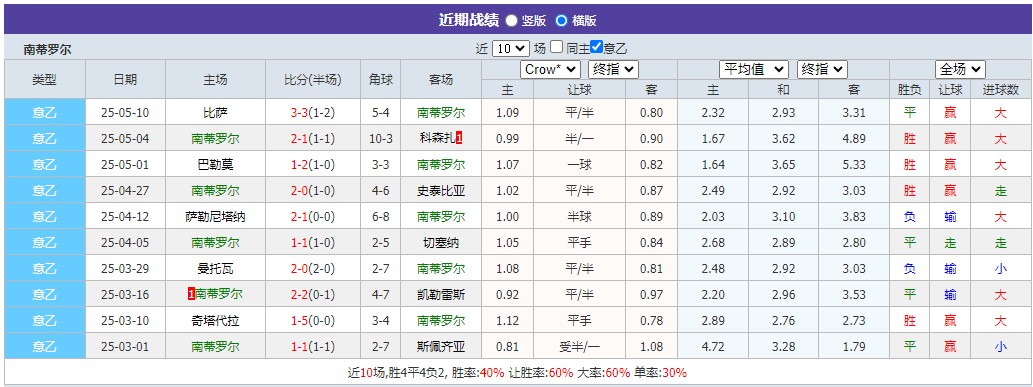Click home team 奇塔代拉 in 25-03-10 row
The height and width of the screenshot is (387, 1033).
215,320
